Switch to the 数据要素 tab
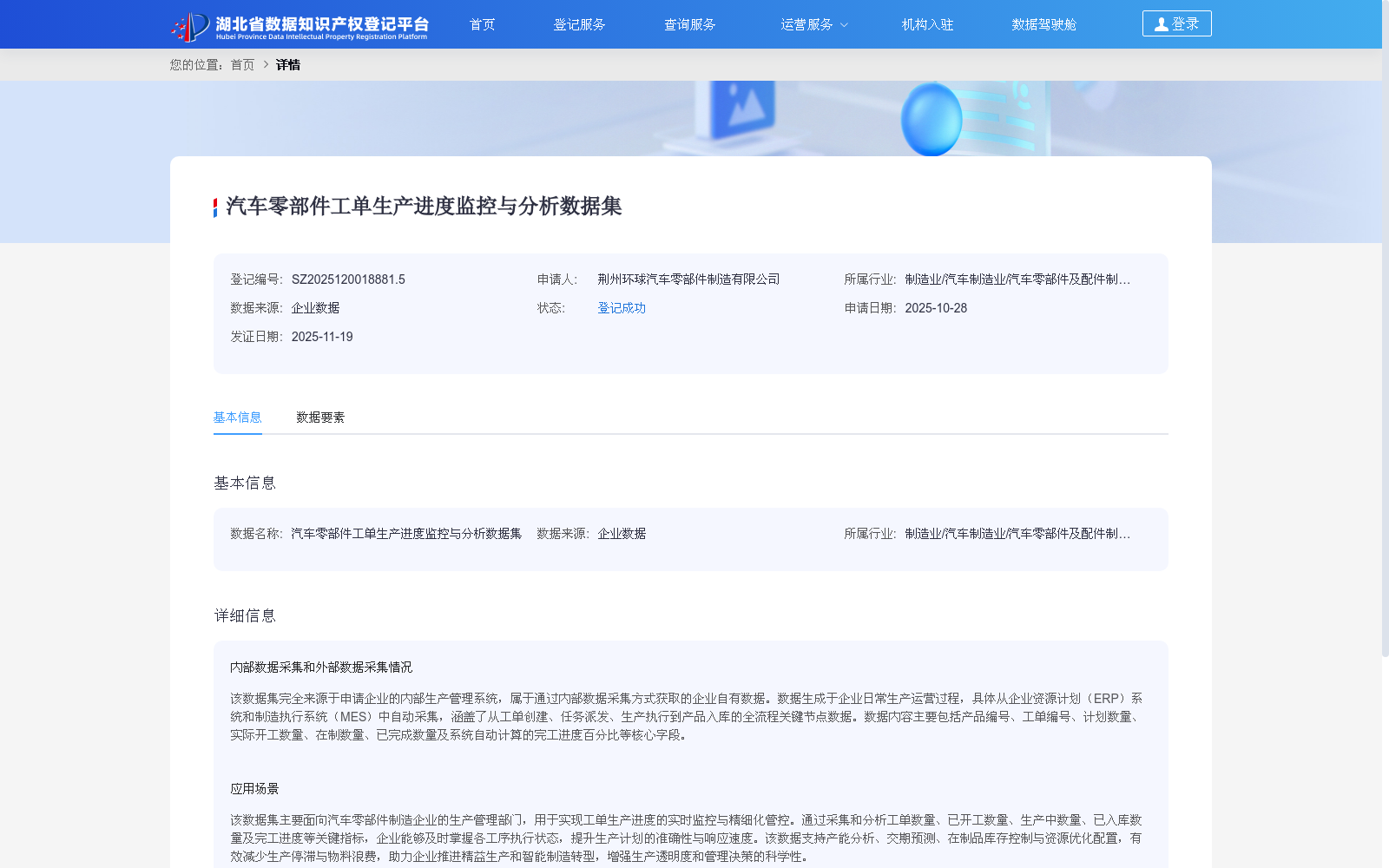Image resolution: width=1389 pixels, height=868 pixels. (319, 418)
